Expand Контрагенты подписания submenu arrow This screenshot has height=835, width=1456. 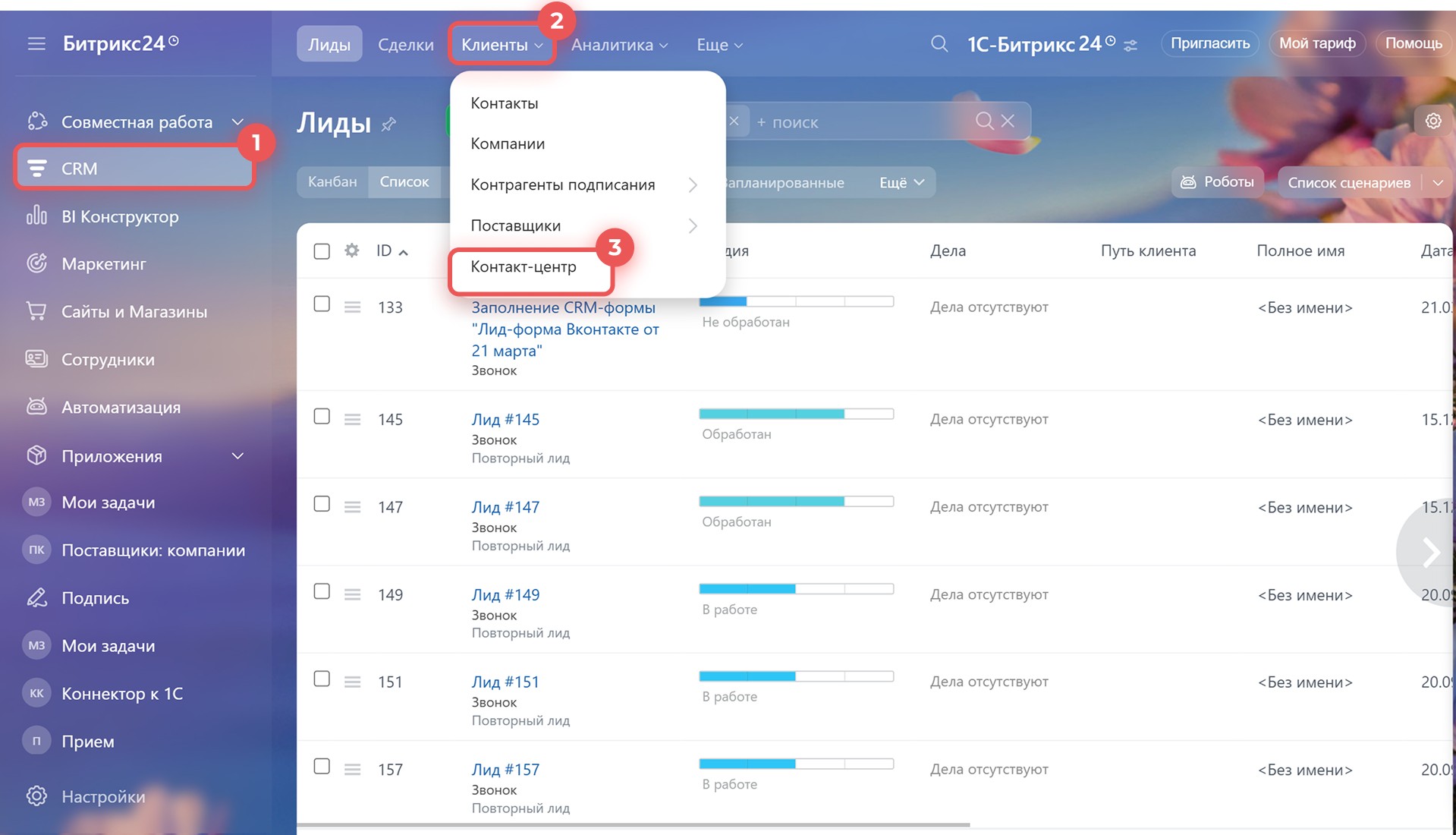point(693,184)
